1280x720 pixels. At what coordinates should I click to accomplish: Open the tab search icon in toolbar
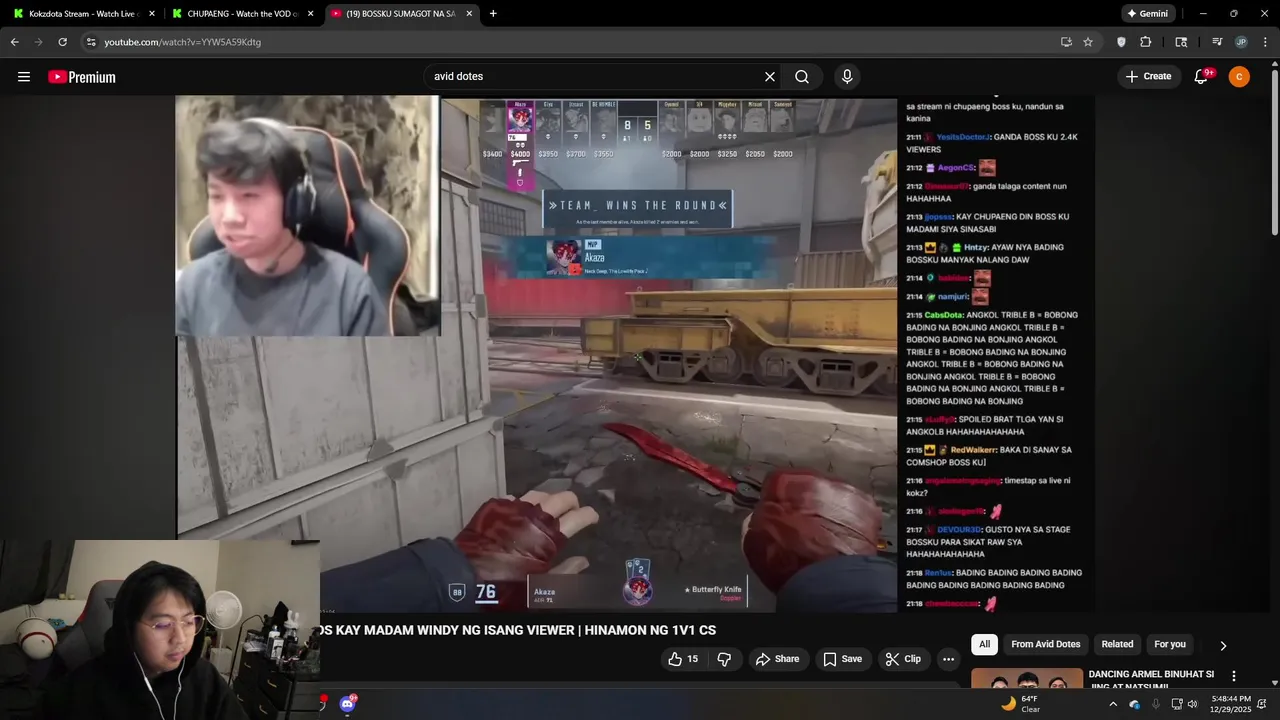coord(1181,42)
